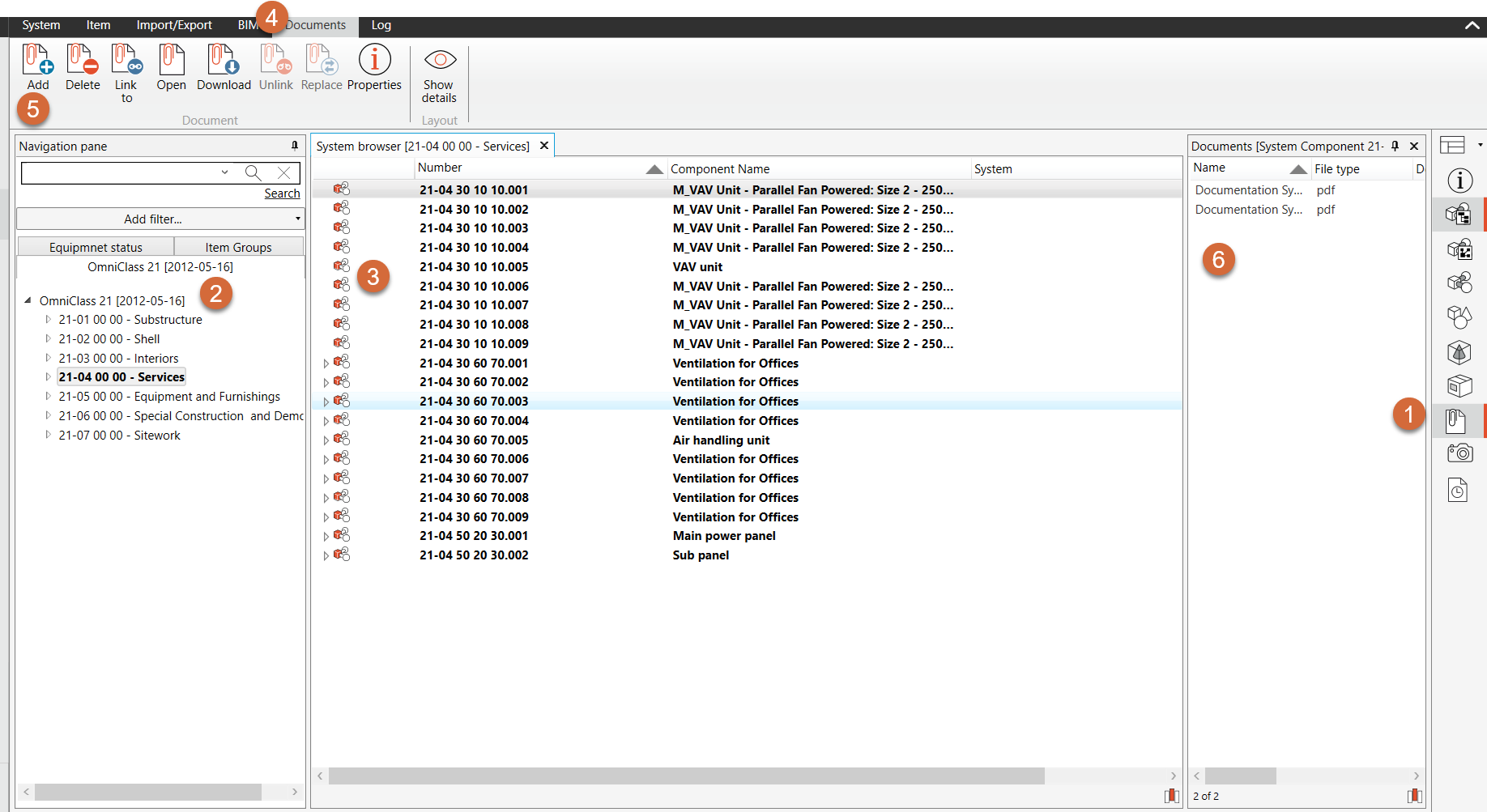The width and height of the screenshot is (1487, 812).
Task: Pin the Navigation pane
Action: click(x=295, y=146)
